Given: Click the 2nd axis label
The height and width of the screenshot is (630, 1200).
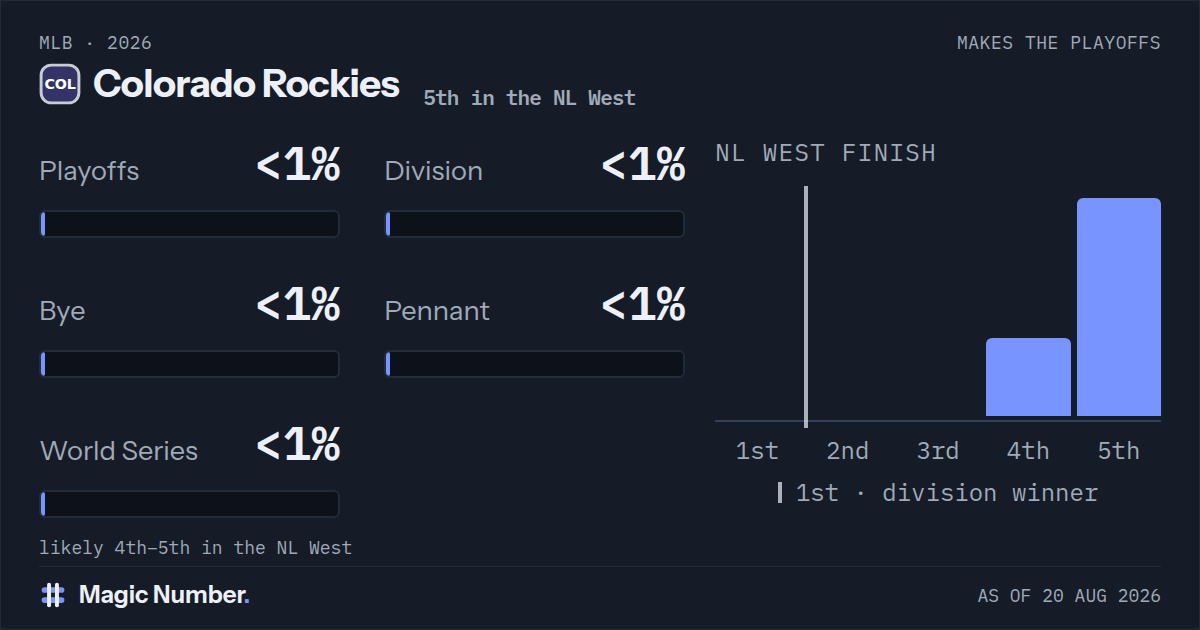Looking at the screenshot, I should point(847,451).
